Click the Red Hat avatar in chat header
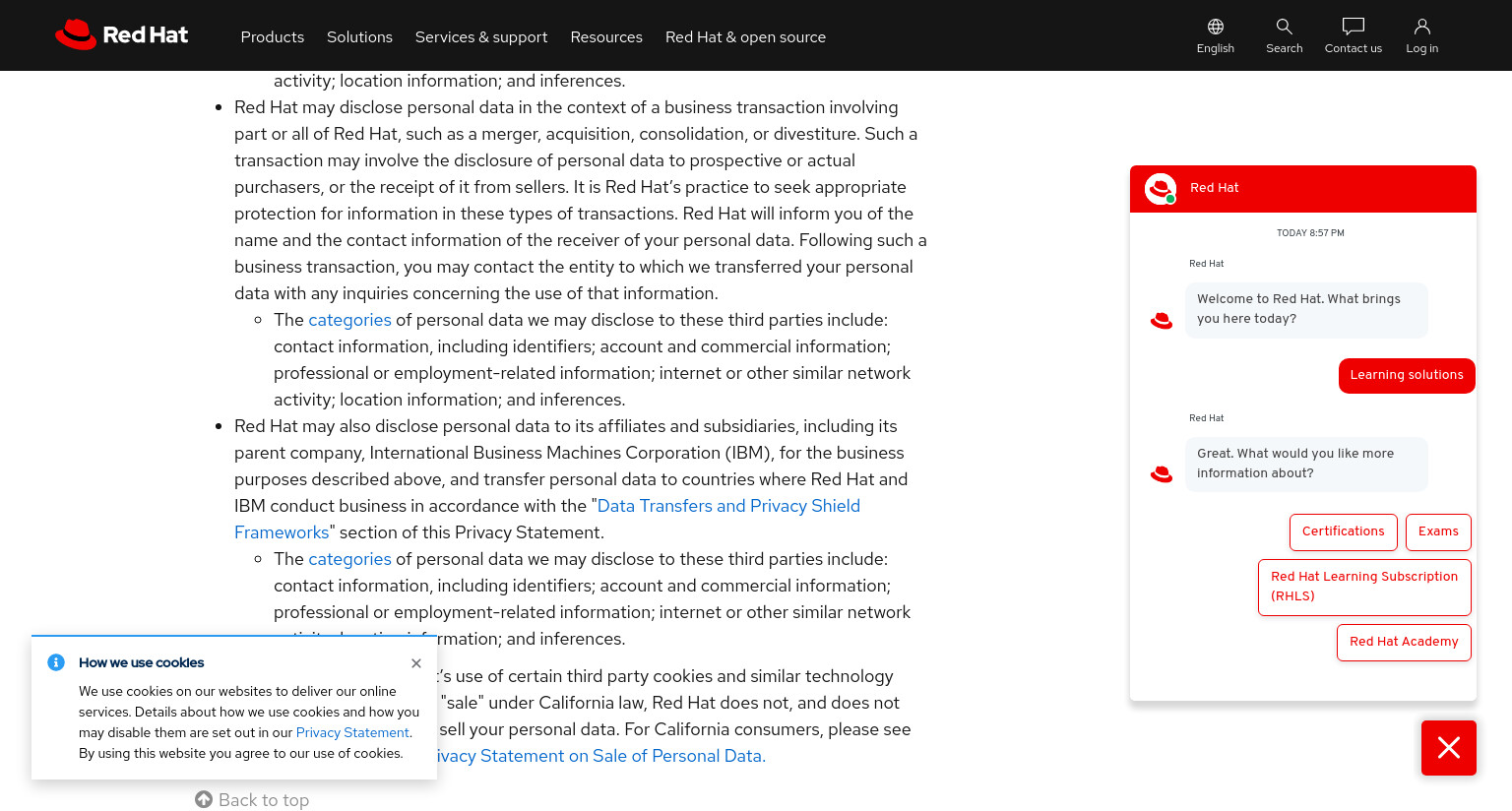Image resolution: width=1512 pixels, height=811 pixels. point(1161,188)
